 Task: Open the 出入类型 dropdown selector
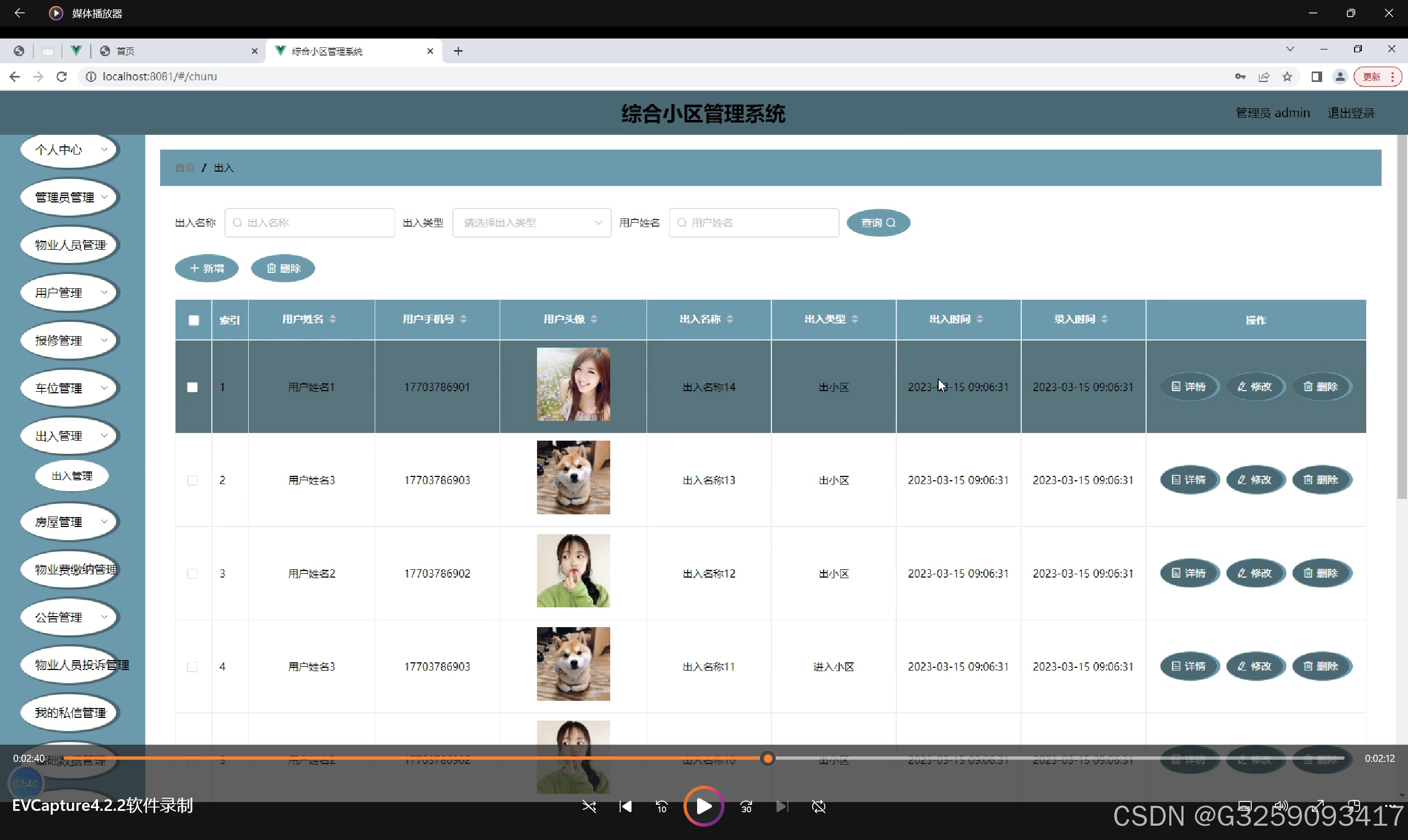(531, 223)
